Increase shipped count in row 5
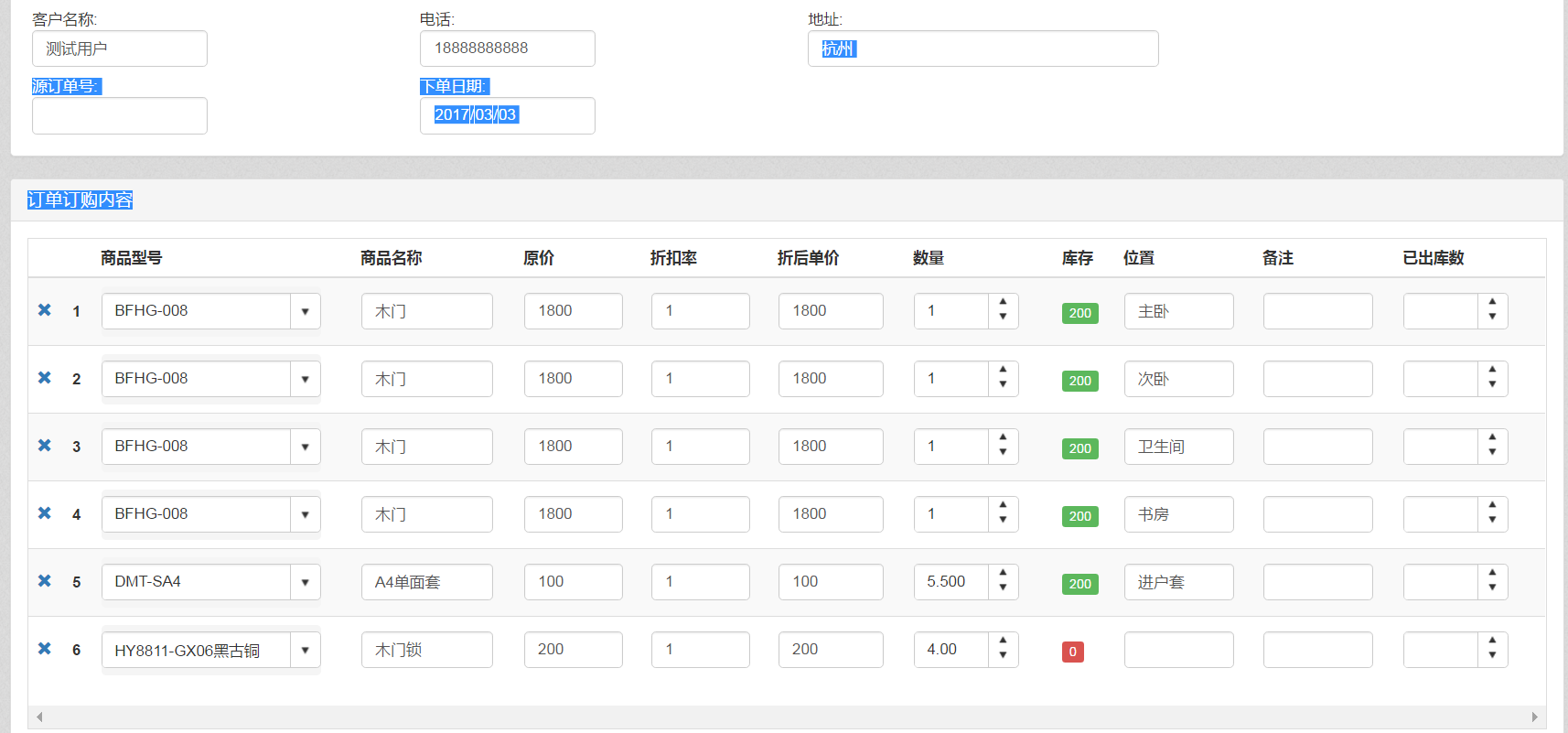This screenshot has height=733, width=1568. click(1493, 574)
